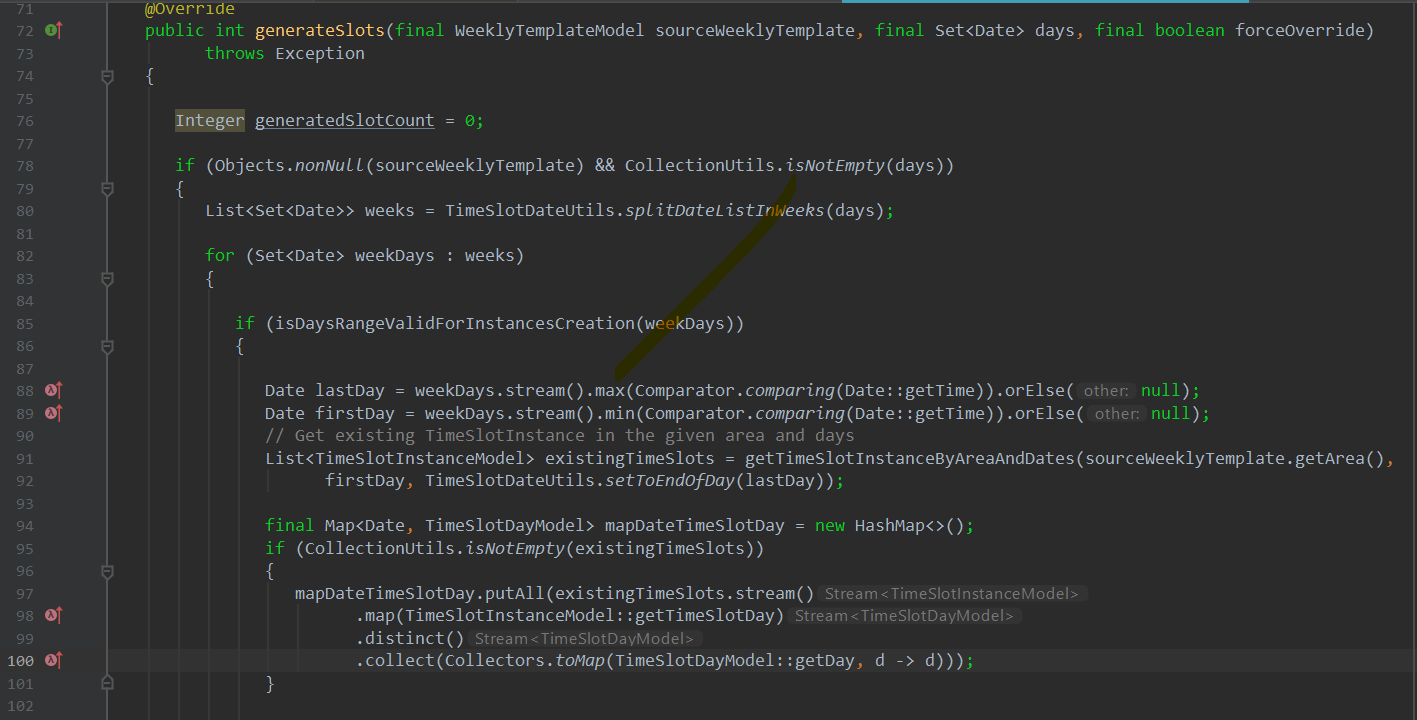This screenshot has width=1417, height=720.
Task: Click the red gutter icon on line 88
Action: (53, 390)
